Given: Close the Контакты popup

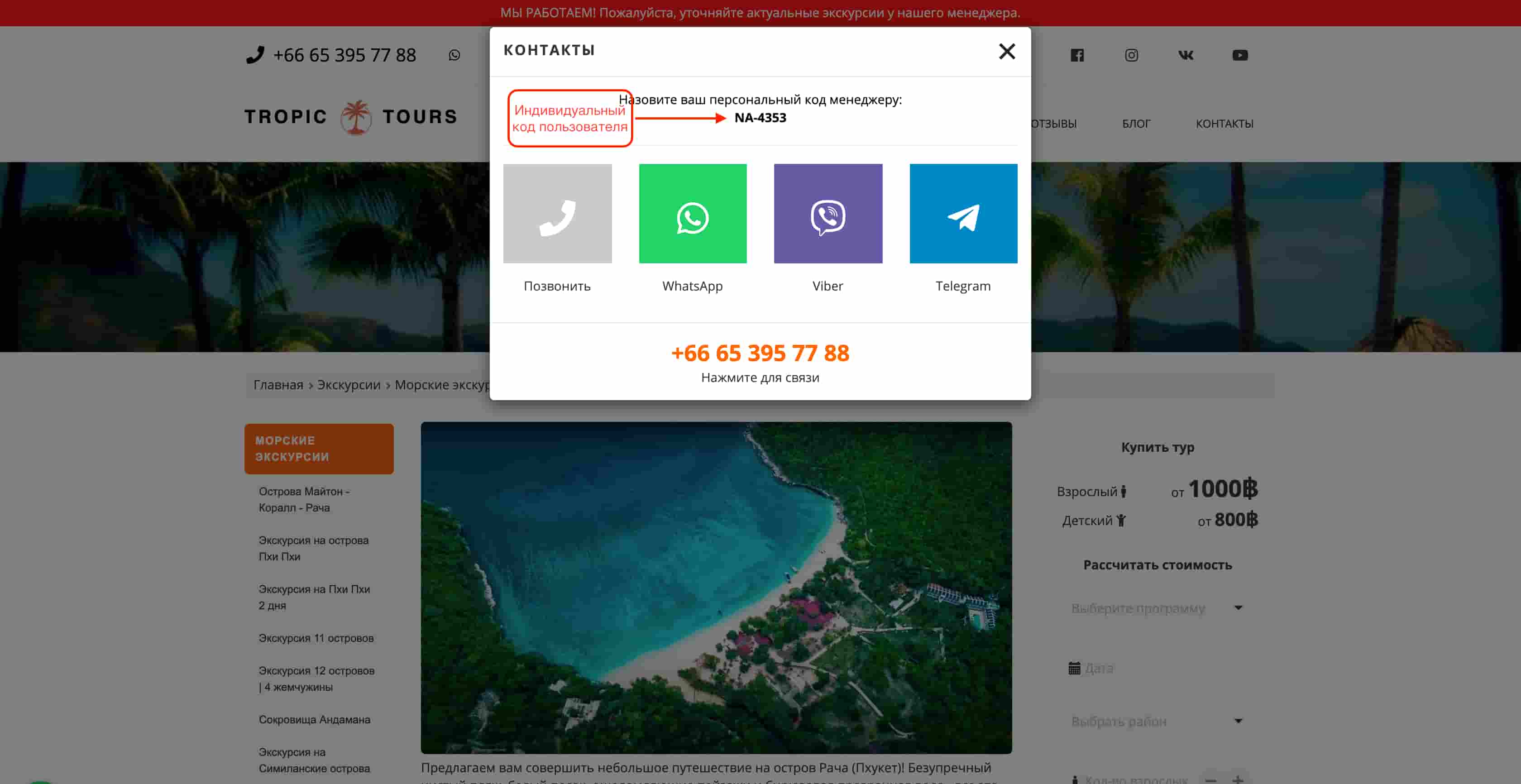Looking at the screenshot, I should tap(1007, 51).
